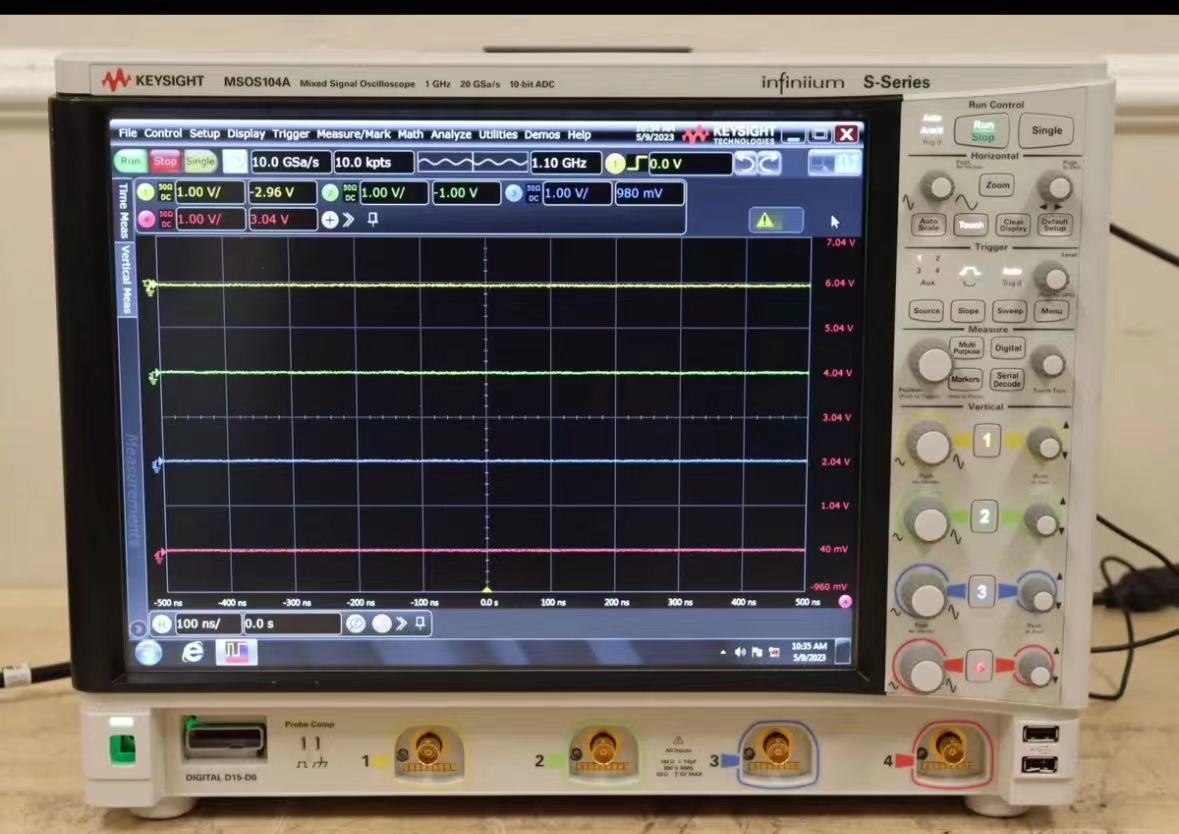Open the Time Meas side tab
1179x834 pixels.
tap(124, 209)
